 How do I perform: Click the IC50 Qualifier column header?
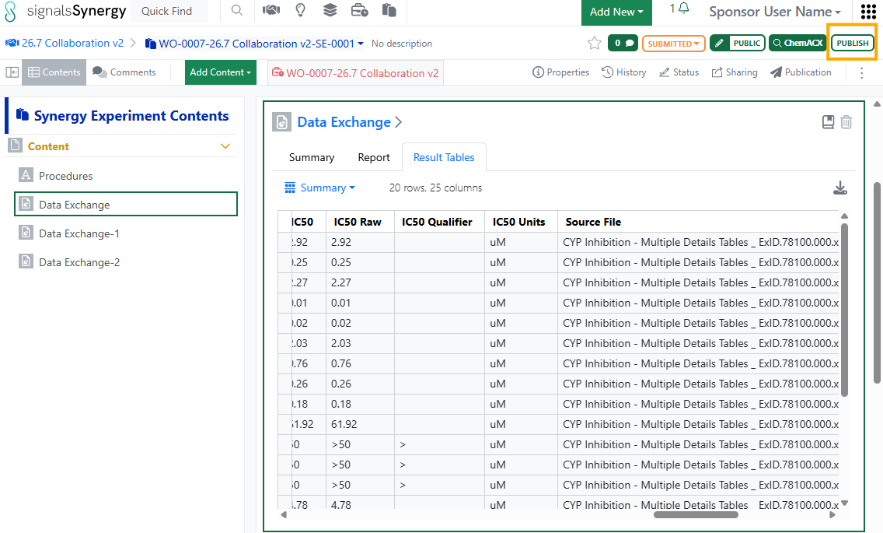pos(437,222)
